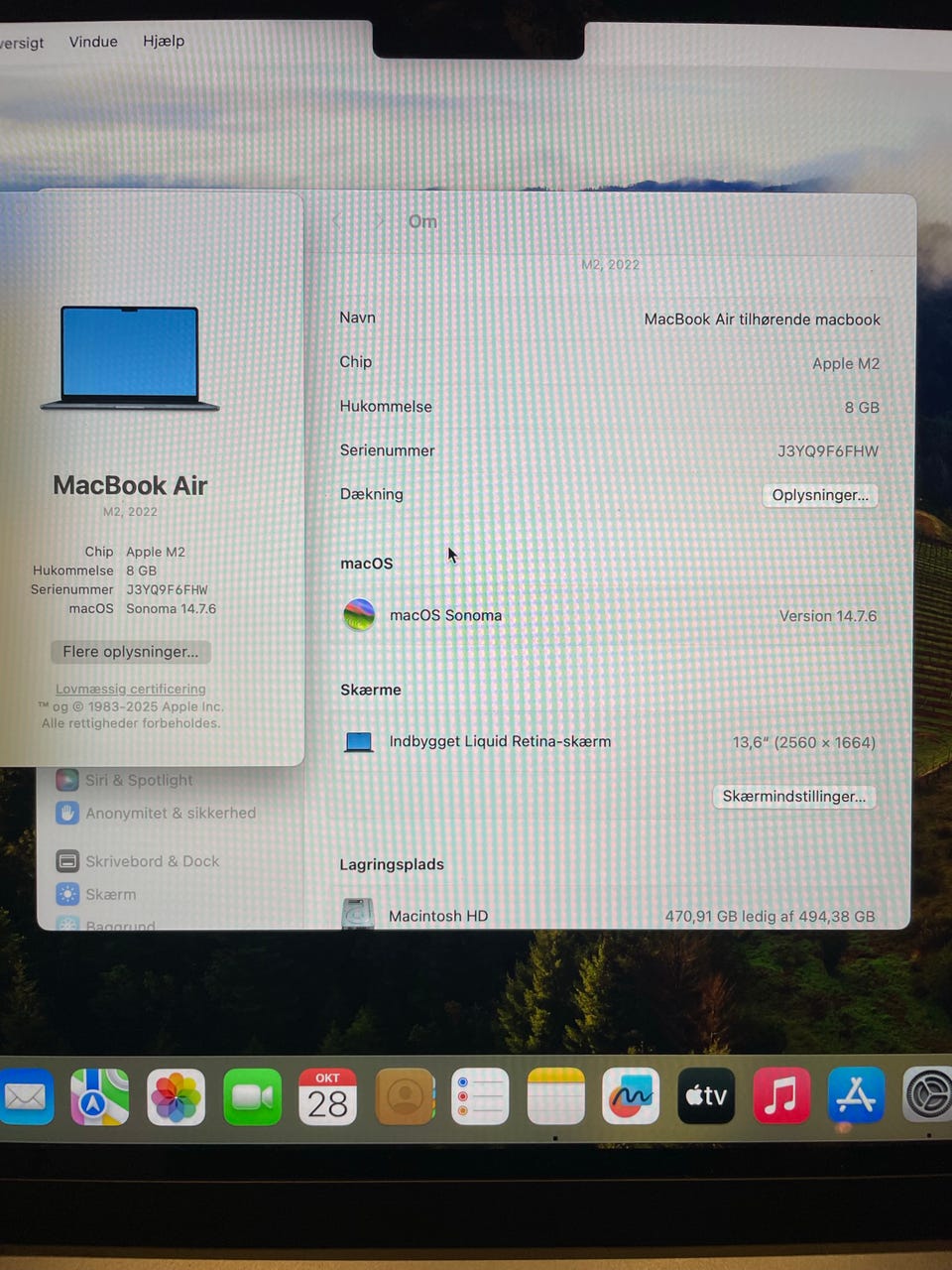Open Mail from the Dock
The height and width of the screenshot is (1270, 952).
[x=25, y=1096]
